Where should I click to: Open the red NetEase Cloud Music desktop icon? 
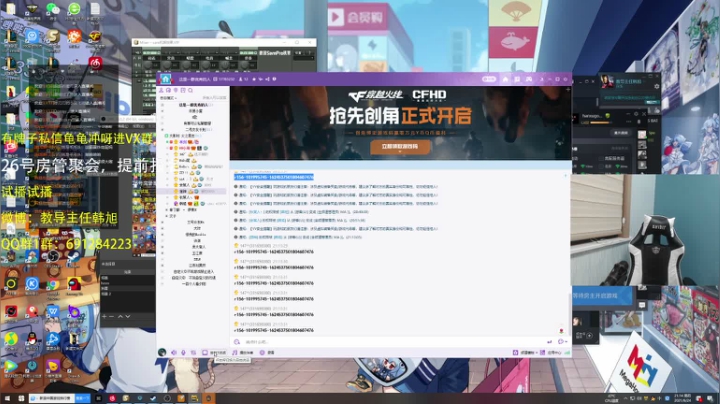[95, 63]
